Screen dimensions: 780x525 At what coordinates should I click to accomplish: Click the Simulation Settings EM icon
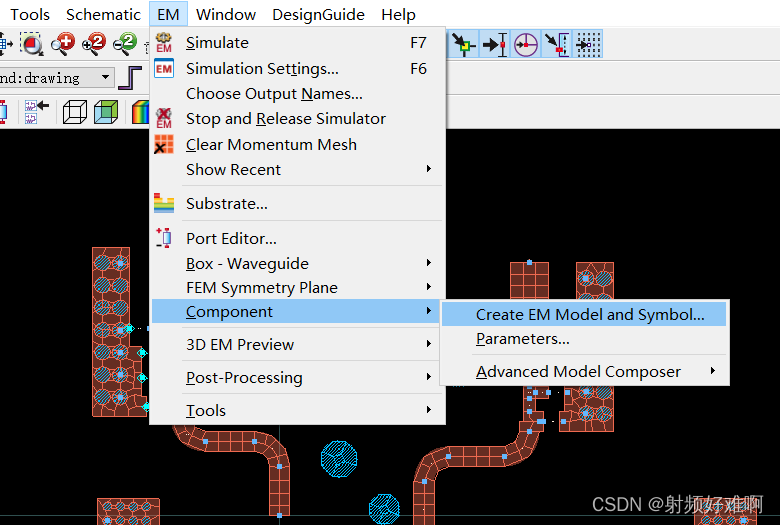click(164, 68)
